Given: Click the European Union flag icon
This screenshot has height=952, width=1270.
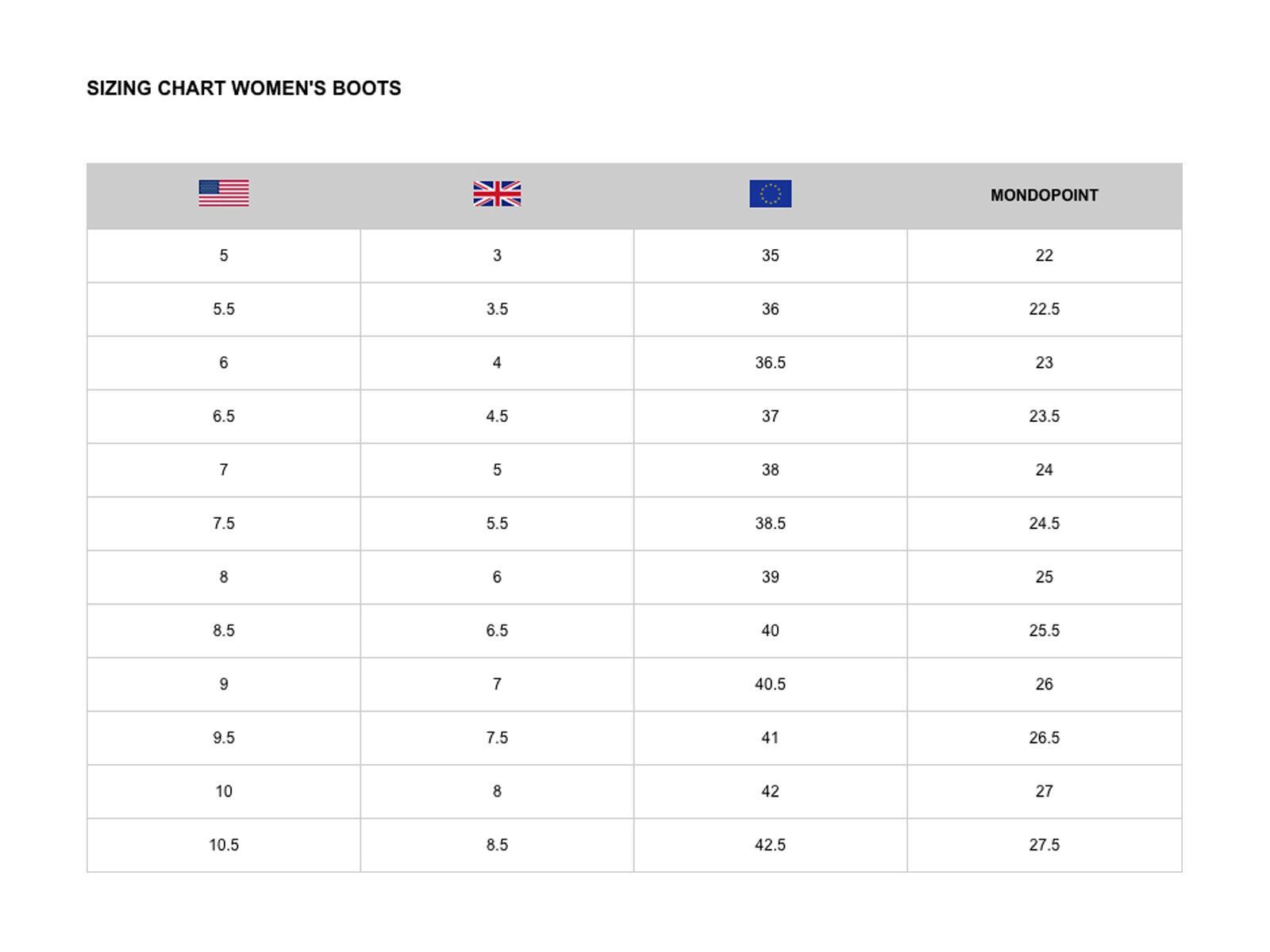Looking at the screenshot, I should click(770, 194).
